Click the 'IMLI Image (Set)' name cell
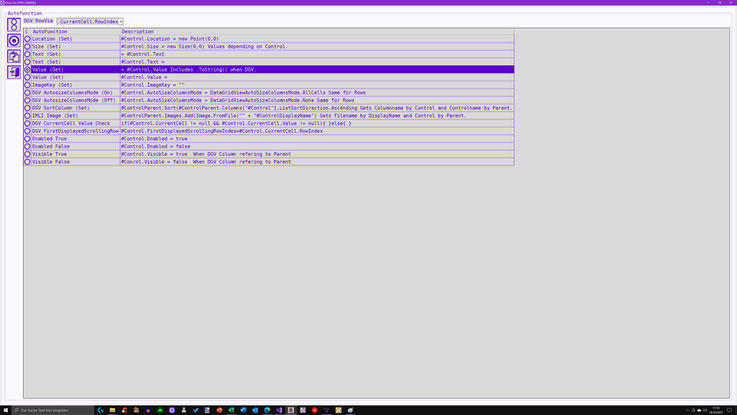 [x=75, y=116]
